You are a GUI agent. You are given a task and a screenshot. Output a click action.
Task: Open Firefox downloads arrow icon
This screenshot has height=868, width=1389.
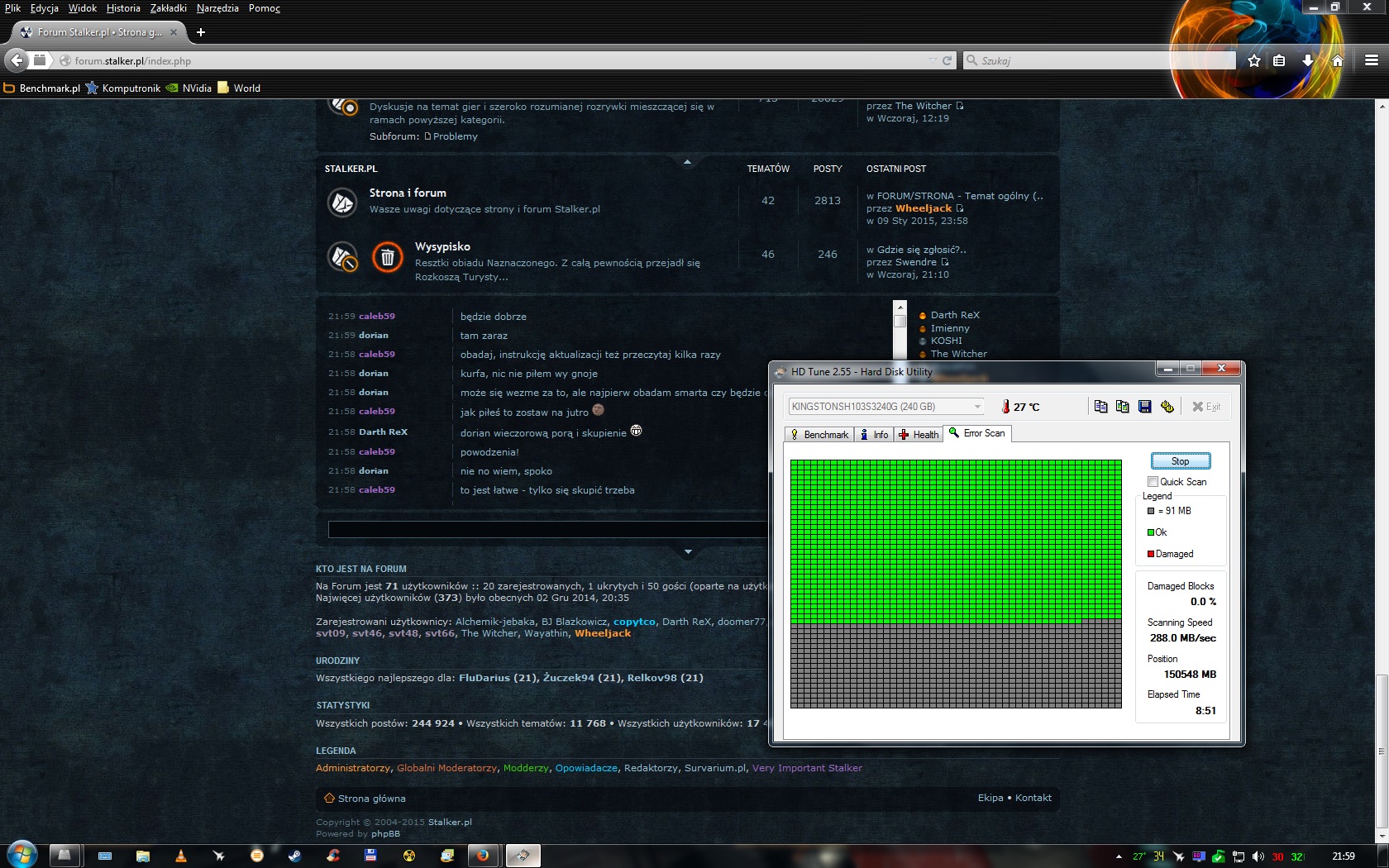pos(1307,60)
